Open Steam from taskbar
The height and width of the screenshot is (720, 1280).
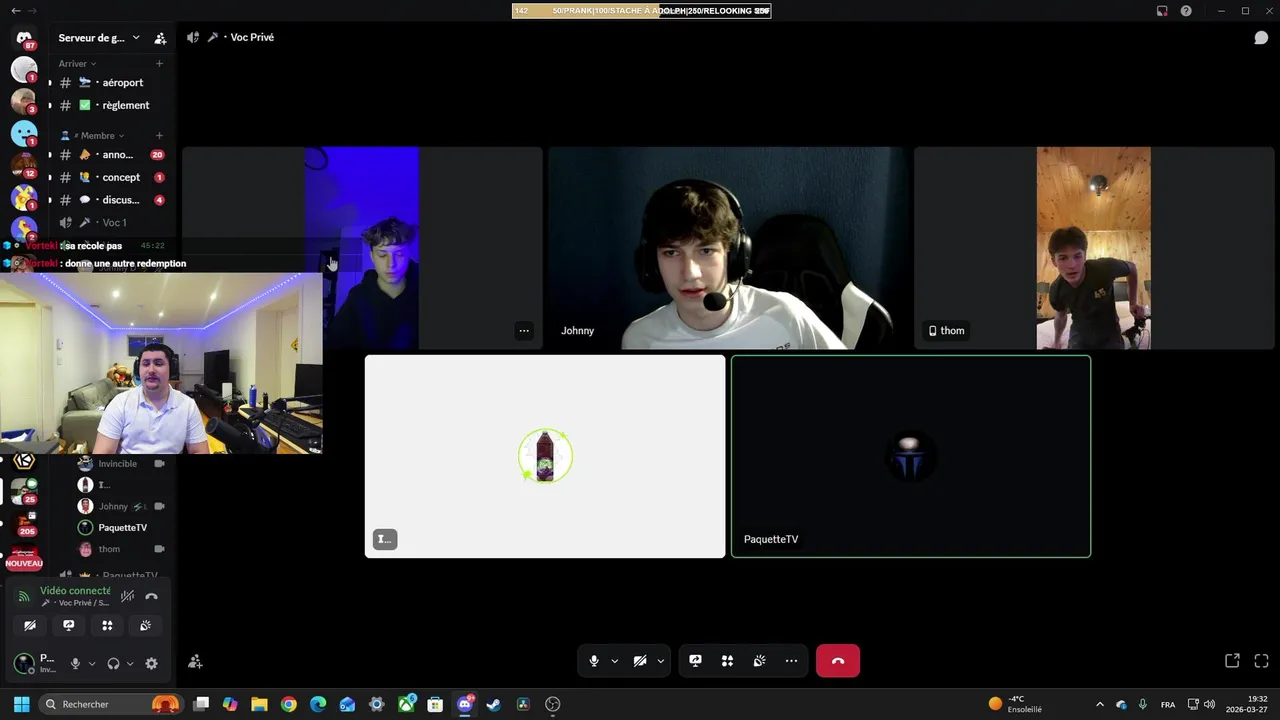pos(494,704)
